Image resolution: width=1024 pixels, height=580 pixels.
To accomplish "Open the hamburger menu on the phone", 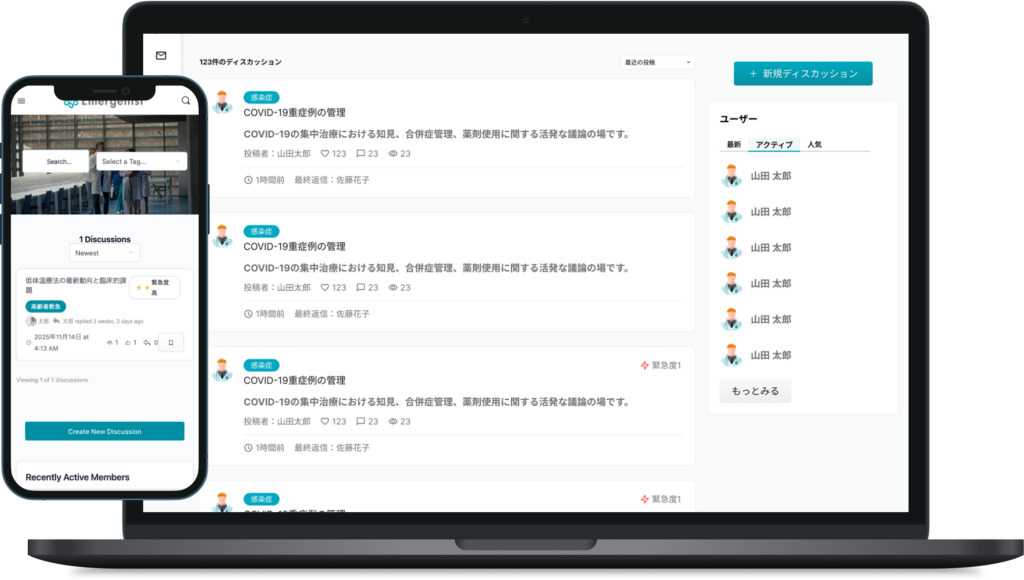I will (x=22, y=101).
